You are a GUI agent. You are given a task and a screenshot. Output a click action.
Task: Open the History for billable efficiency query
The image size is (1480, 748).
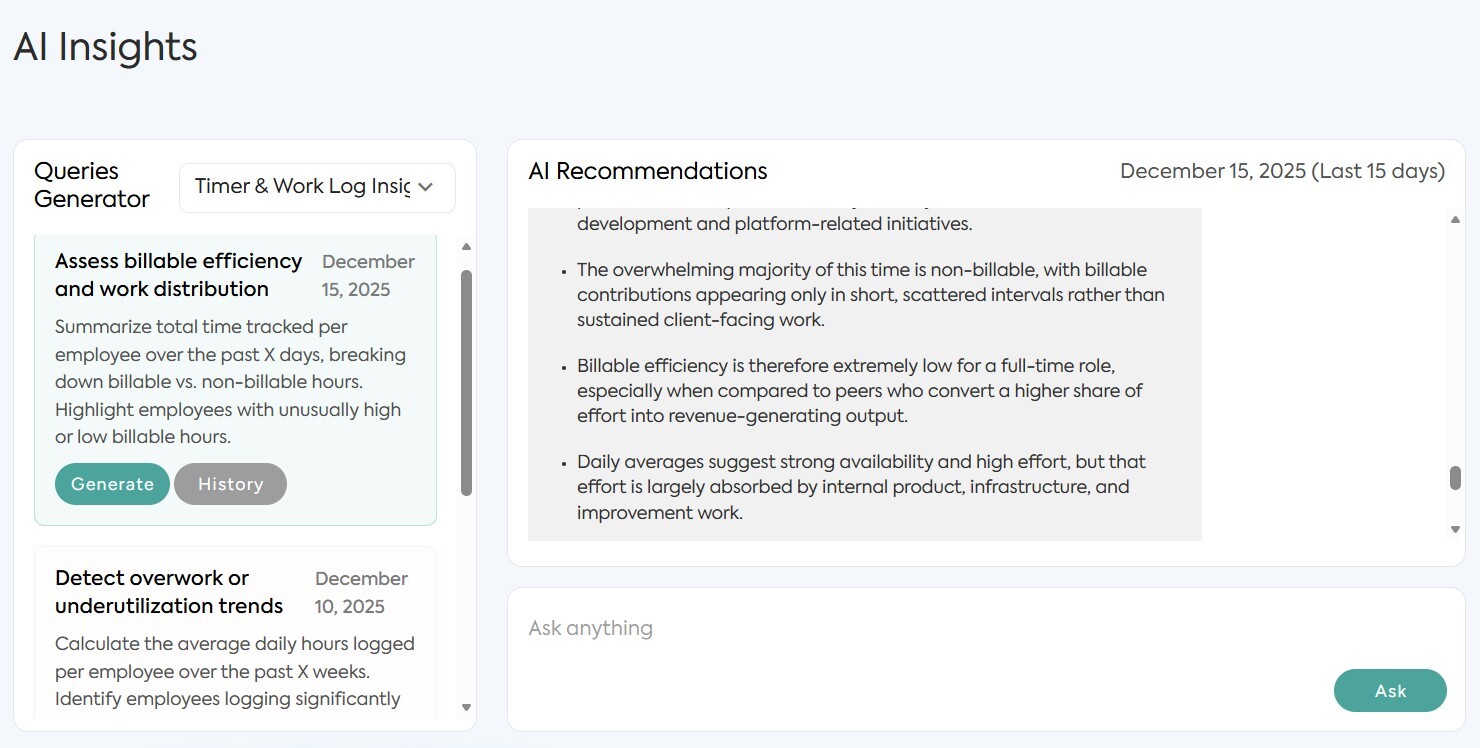pyautogui.click(x=230, y=484)
